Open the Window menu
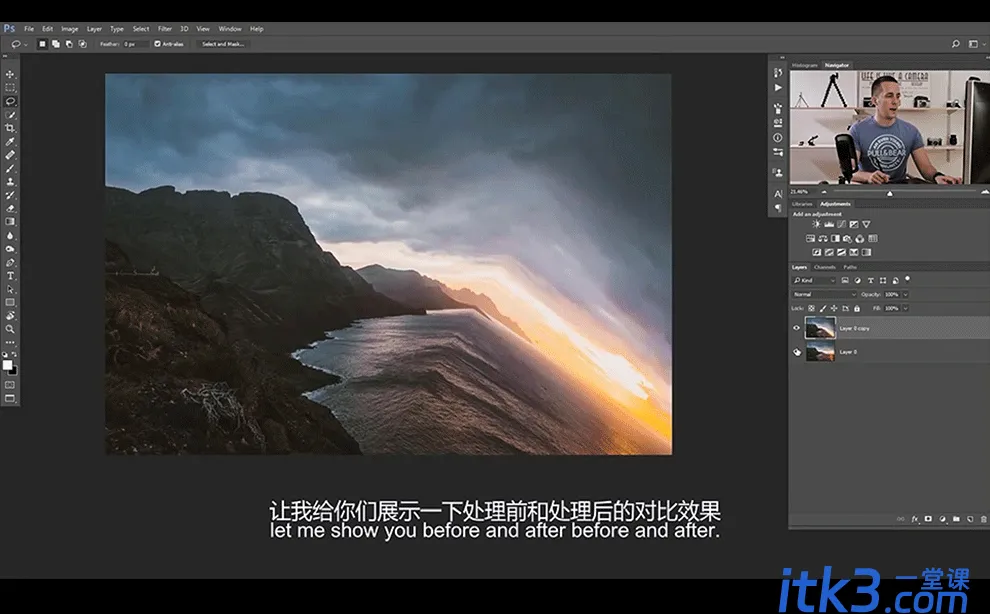990x614 pixels. tap(230, 29)
